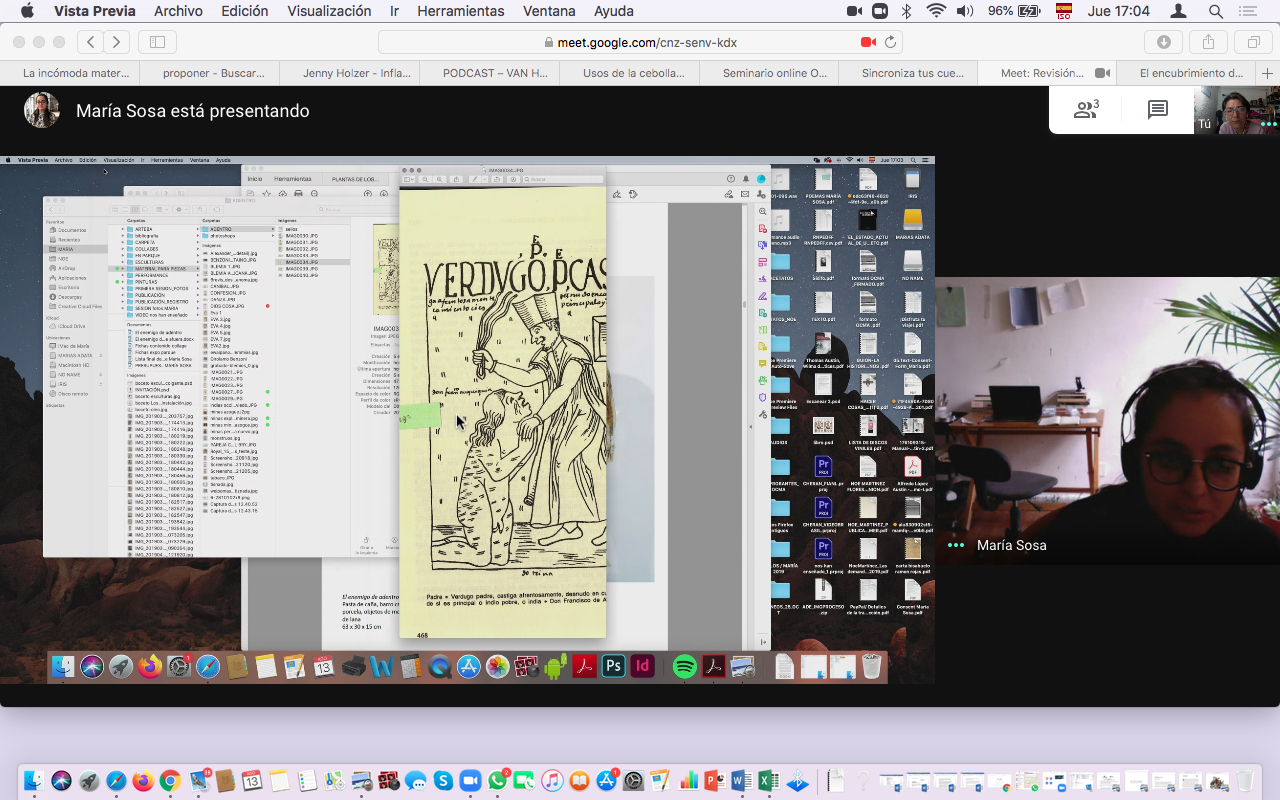Reload the Google Meet page

pos(890,42)
